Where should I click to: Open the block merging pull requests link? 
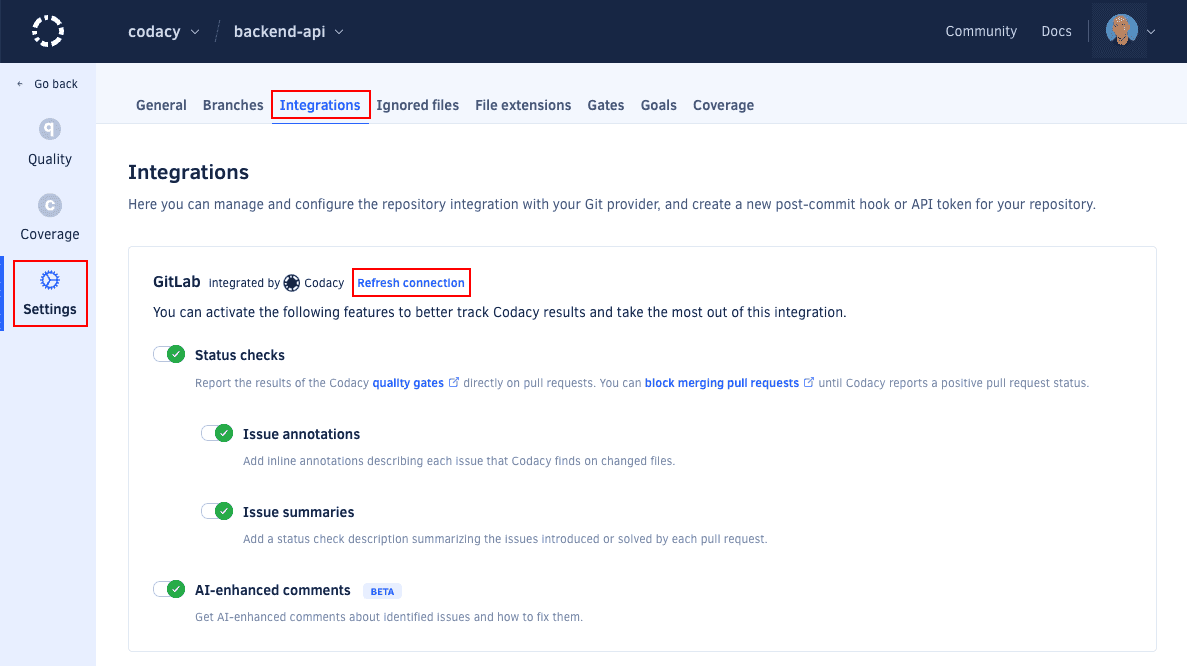(x=723, y=382)
